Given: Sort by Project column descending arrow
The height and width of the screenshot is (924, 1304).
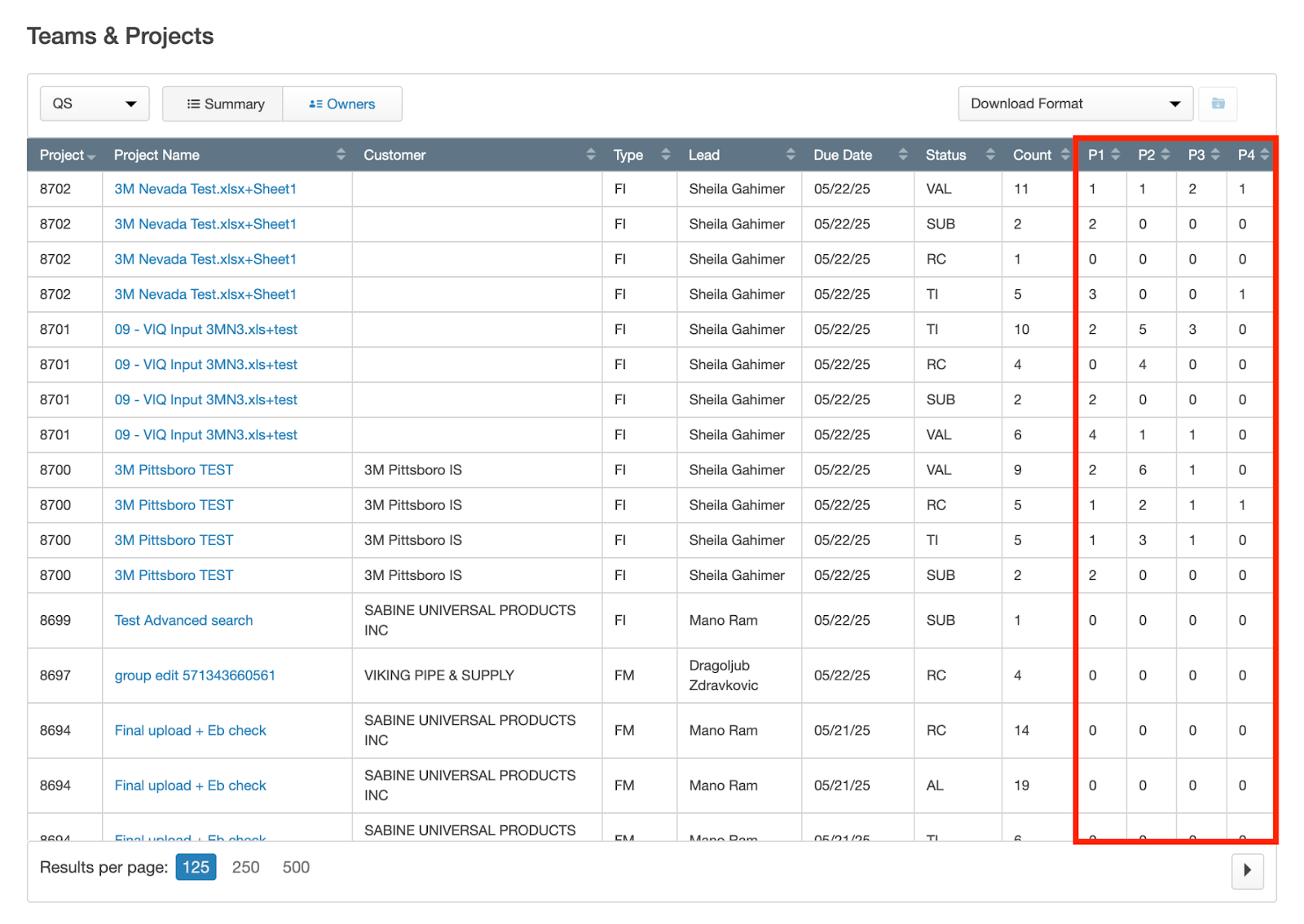Looking at the screenshot, I should coord(91,156).
